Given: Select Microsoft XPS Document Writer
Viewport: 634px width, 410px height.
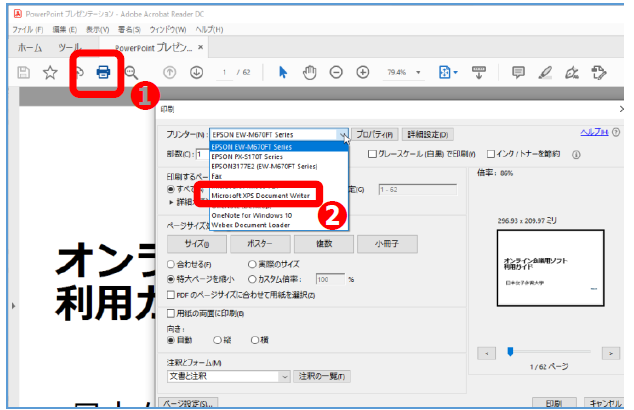Looking at the screenshot, I should point(279,196).
